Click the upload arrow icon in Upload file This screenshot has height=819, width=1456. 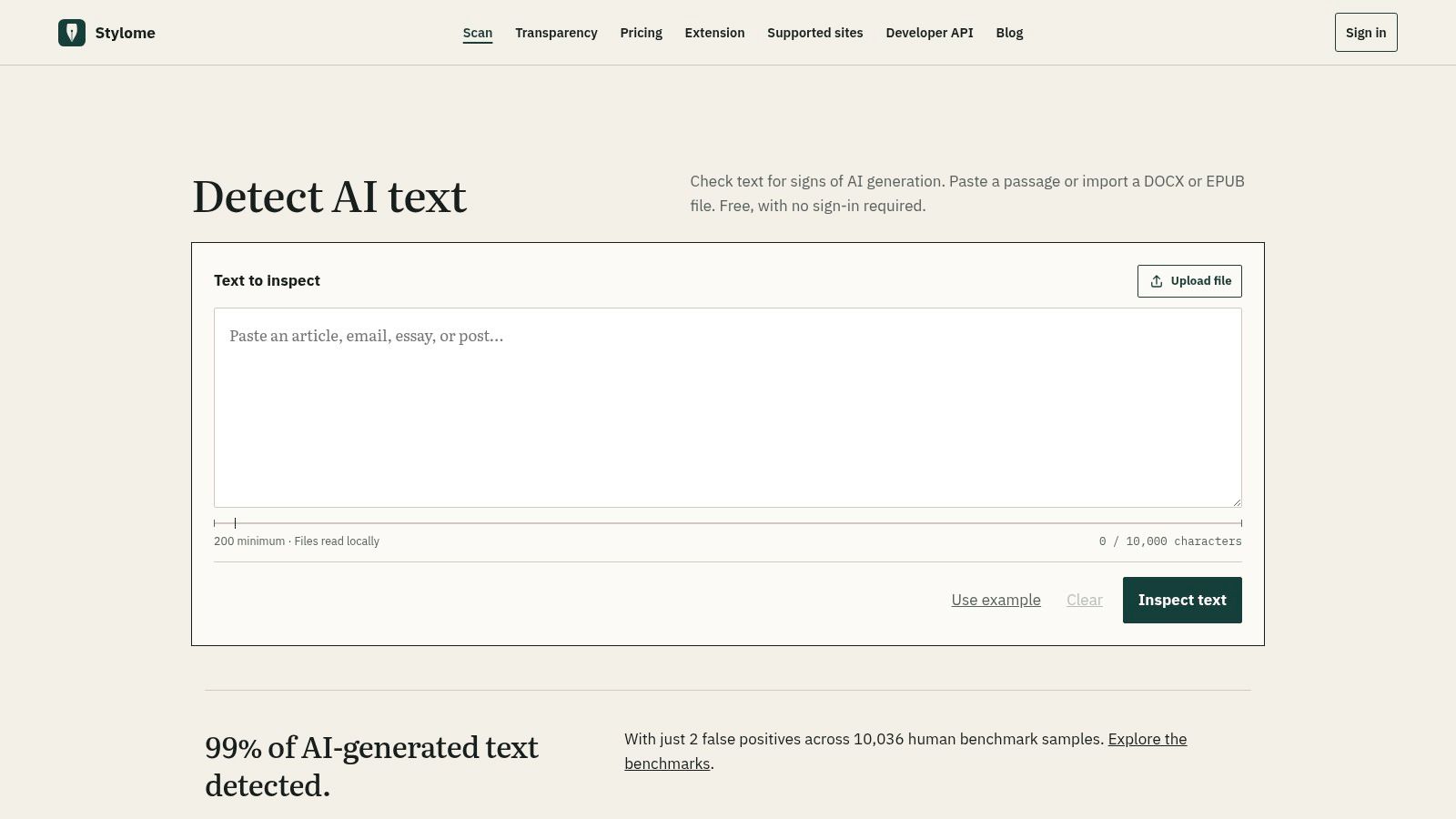tap(1157, 281)
